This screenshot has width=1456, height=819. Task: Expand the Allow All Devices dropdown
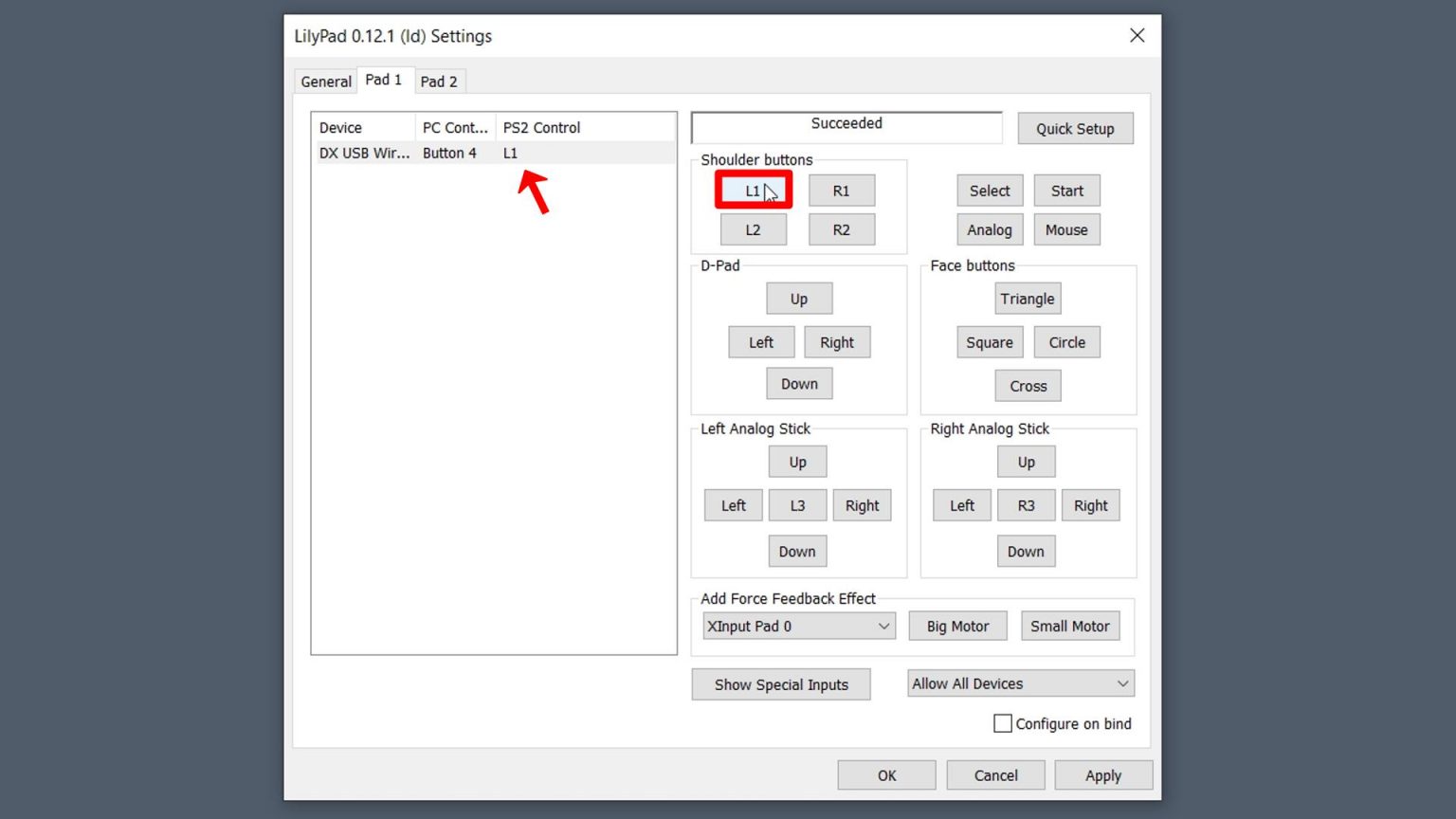tap(1020, 683)
